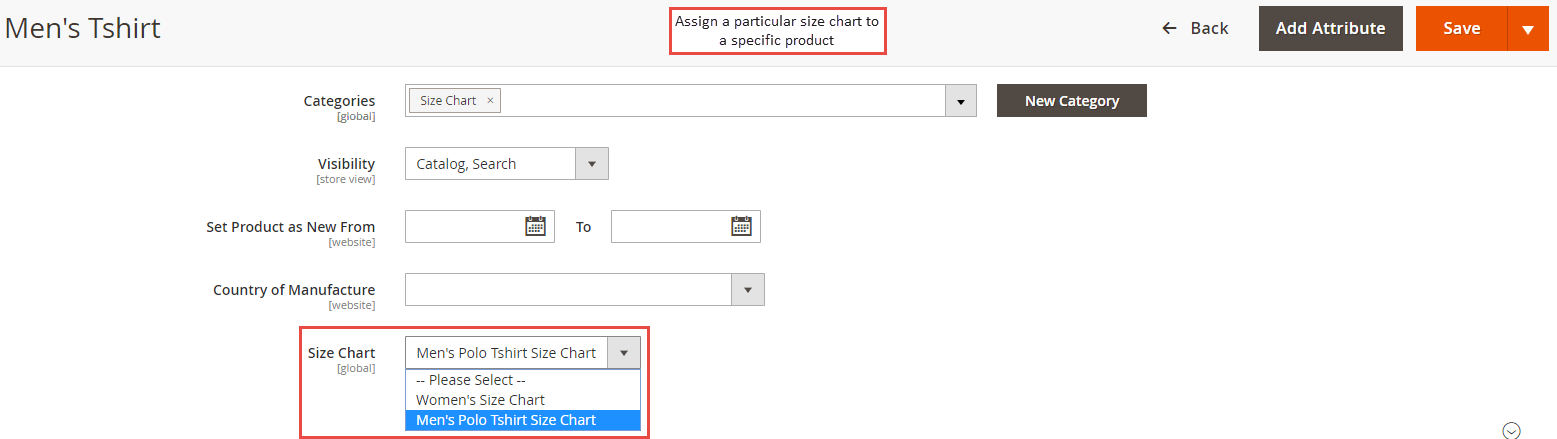
Task: Click the Add Attribute button
Action: (x=1331, y=28)
